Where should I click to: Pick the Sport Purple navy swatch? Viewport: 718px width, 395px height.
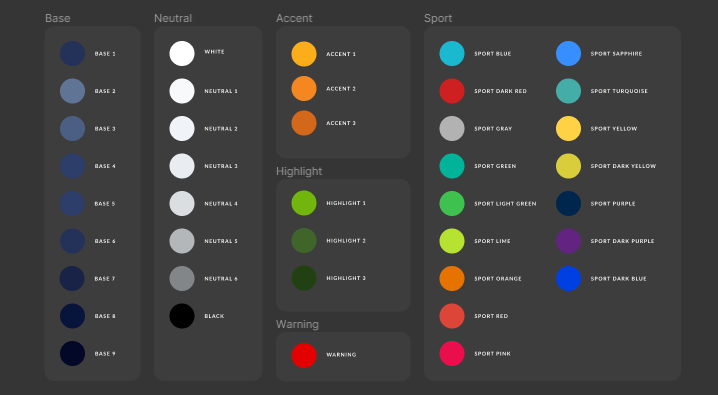click(x=568, y=204)
